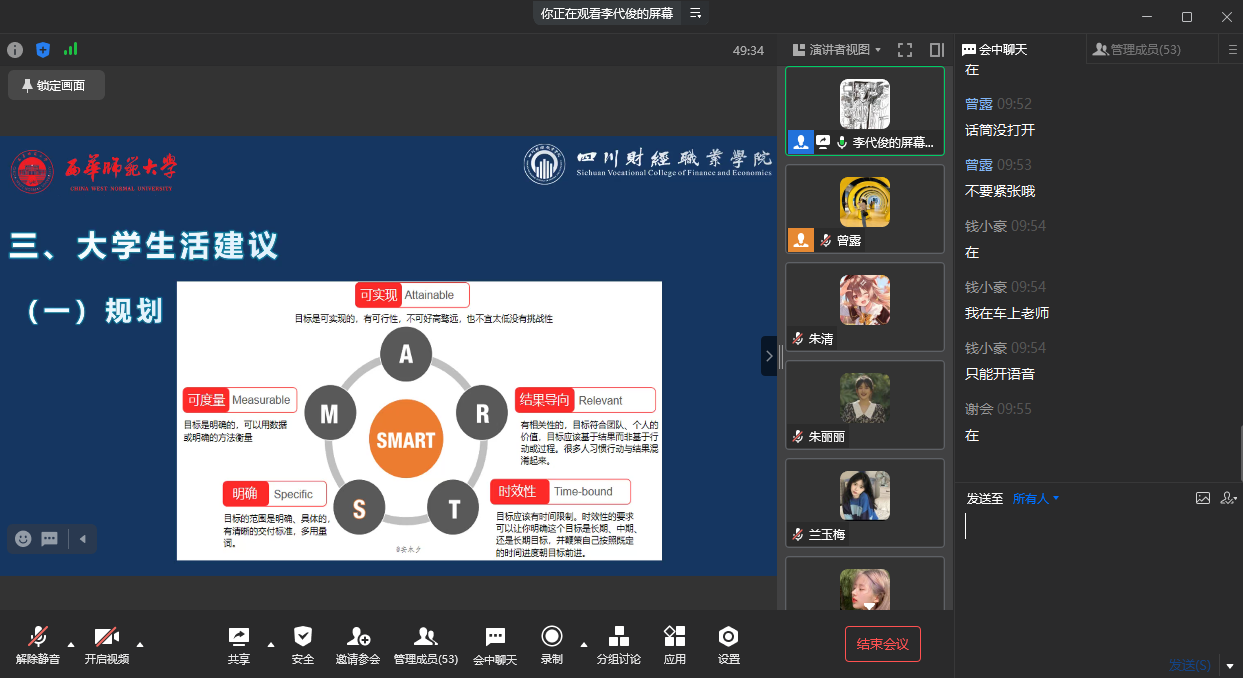Switch to the Manage Members (管理成员) tab
This screenshot has height=678, width=1243.
(1137, 49)
